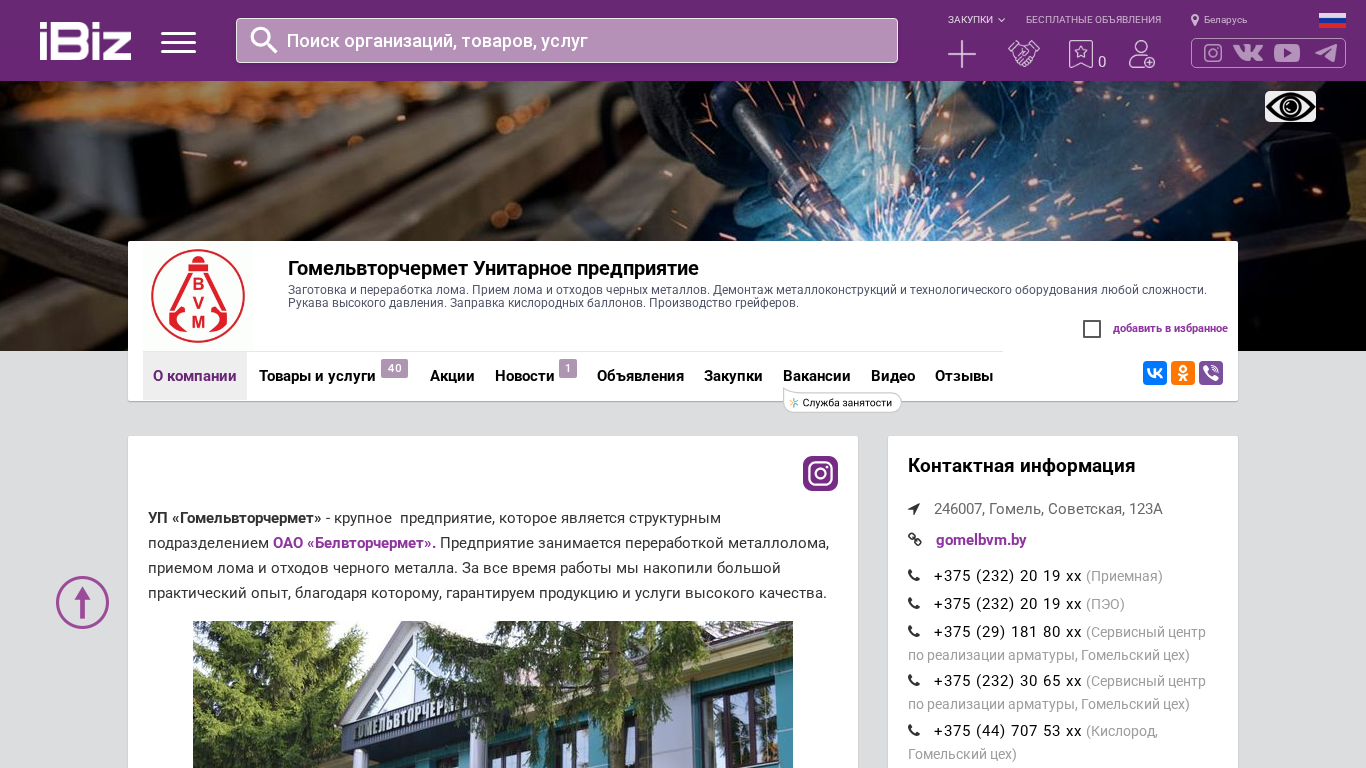Open the 'ОАО «Белвторчермет»' link
This screenshot has height=768, width=1366.
(x=352, y=543)
